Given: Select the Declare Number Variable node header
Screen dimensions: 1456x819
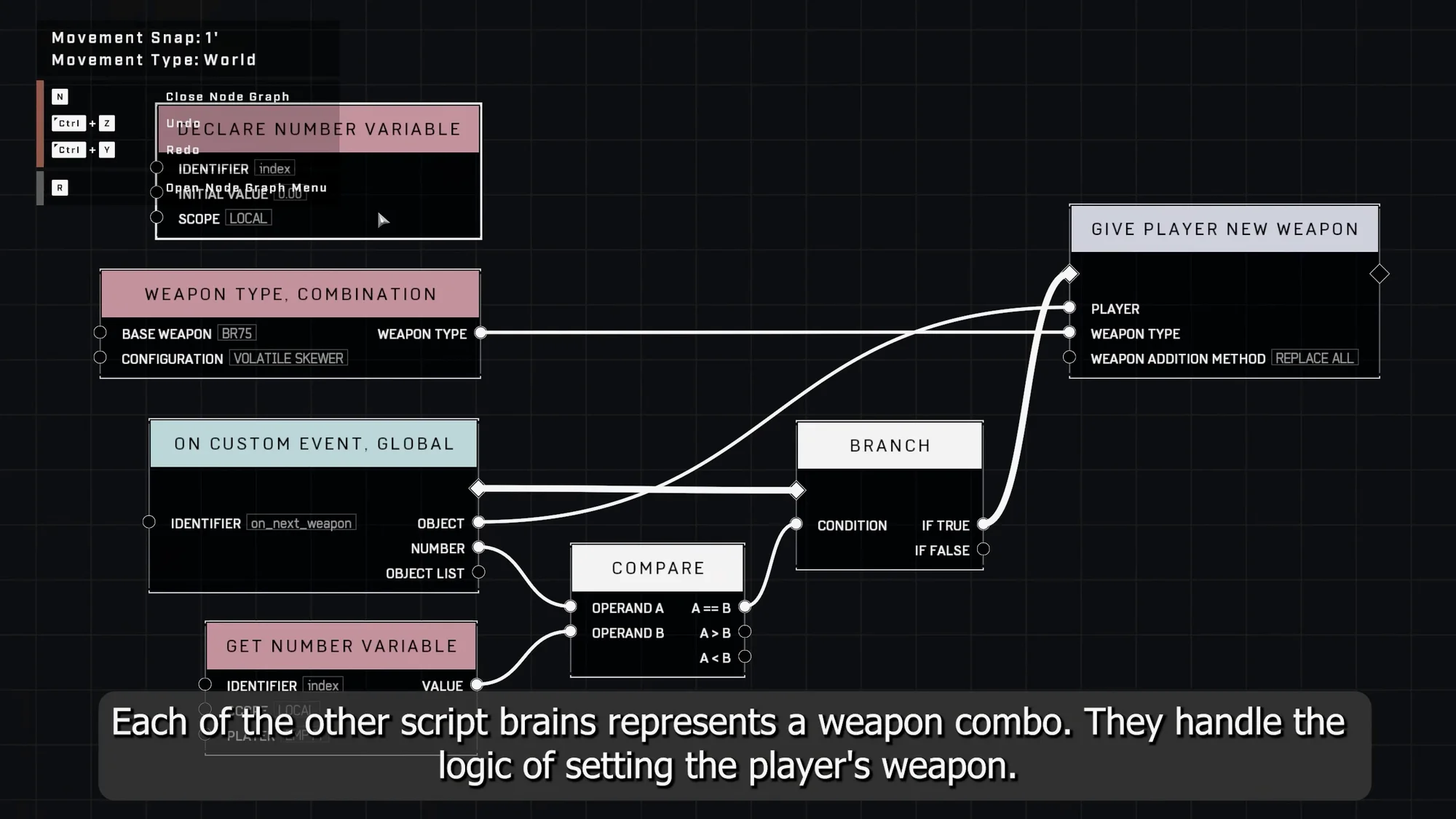Looking at the screenshot, I should (x=319, y=129).
